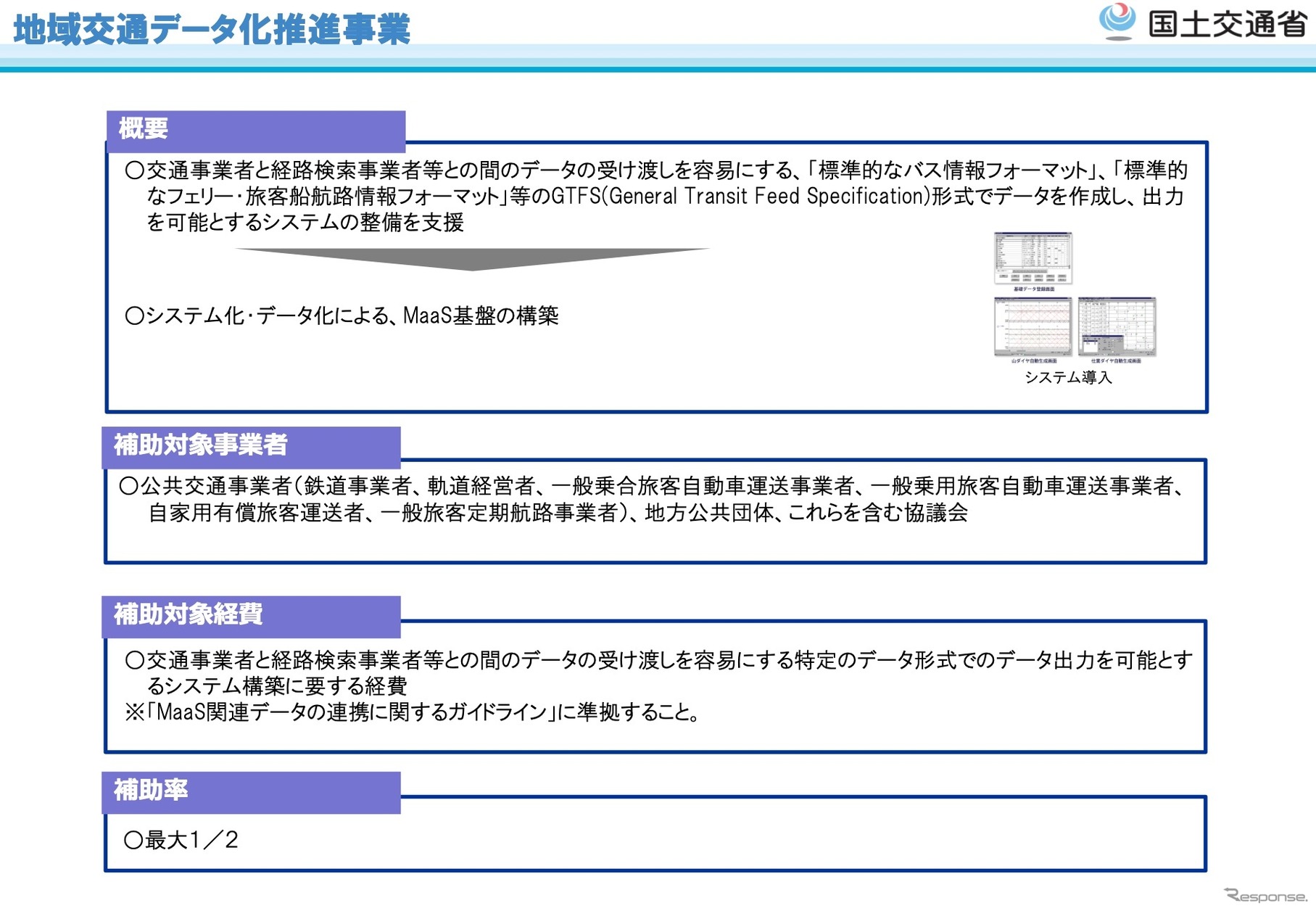Image resolution: width=1316 pixels, height=911 pixels.
Task: Click the circle bullet before 最大1/2
Action: (133, 841)
